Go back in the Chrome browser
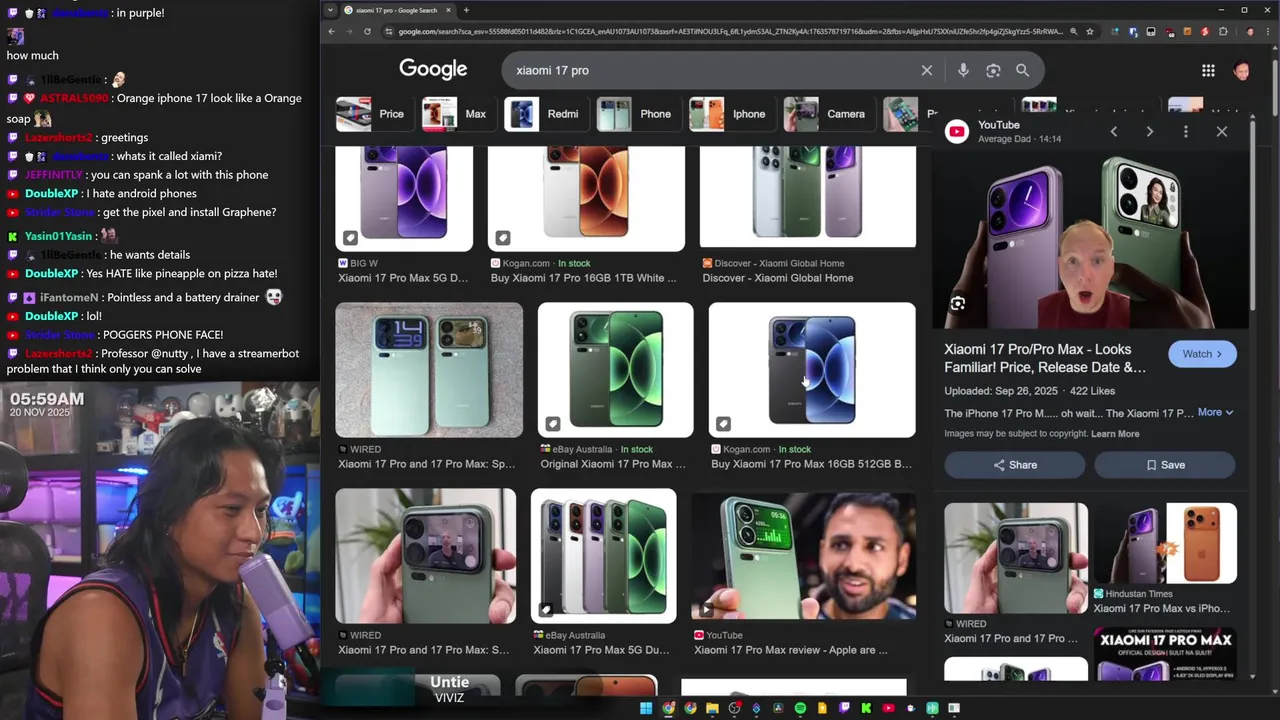 [x=332, y=31]
